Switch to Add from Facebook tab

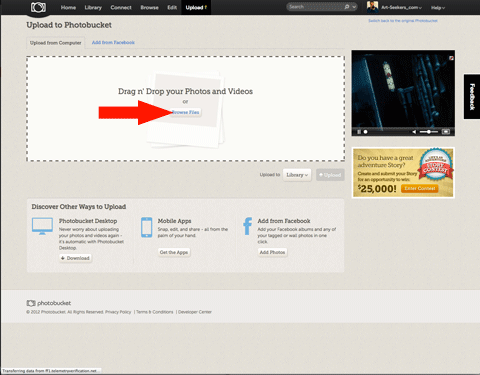113,42
